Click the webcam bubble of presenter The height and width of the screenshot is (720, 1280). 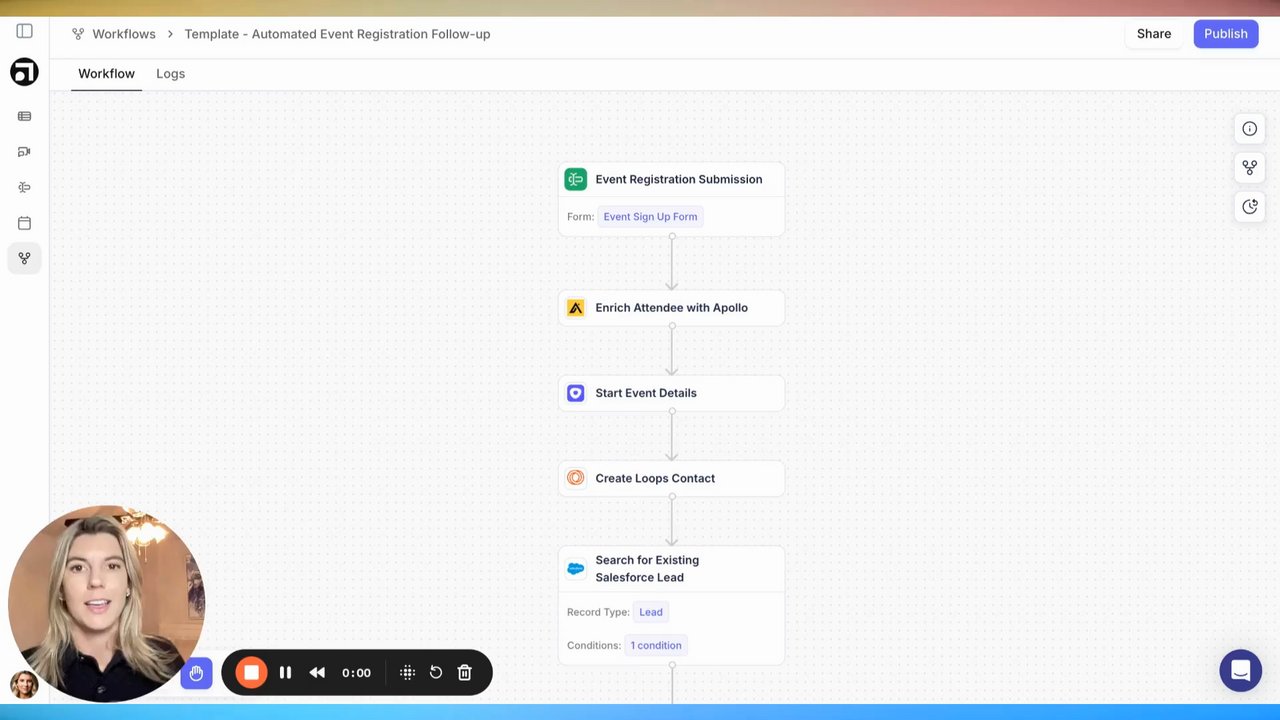[106, 603]
